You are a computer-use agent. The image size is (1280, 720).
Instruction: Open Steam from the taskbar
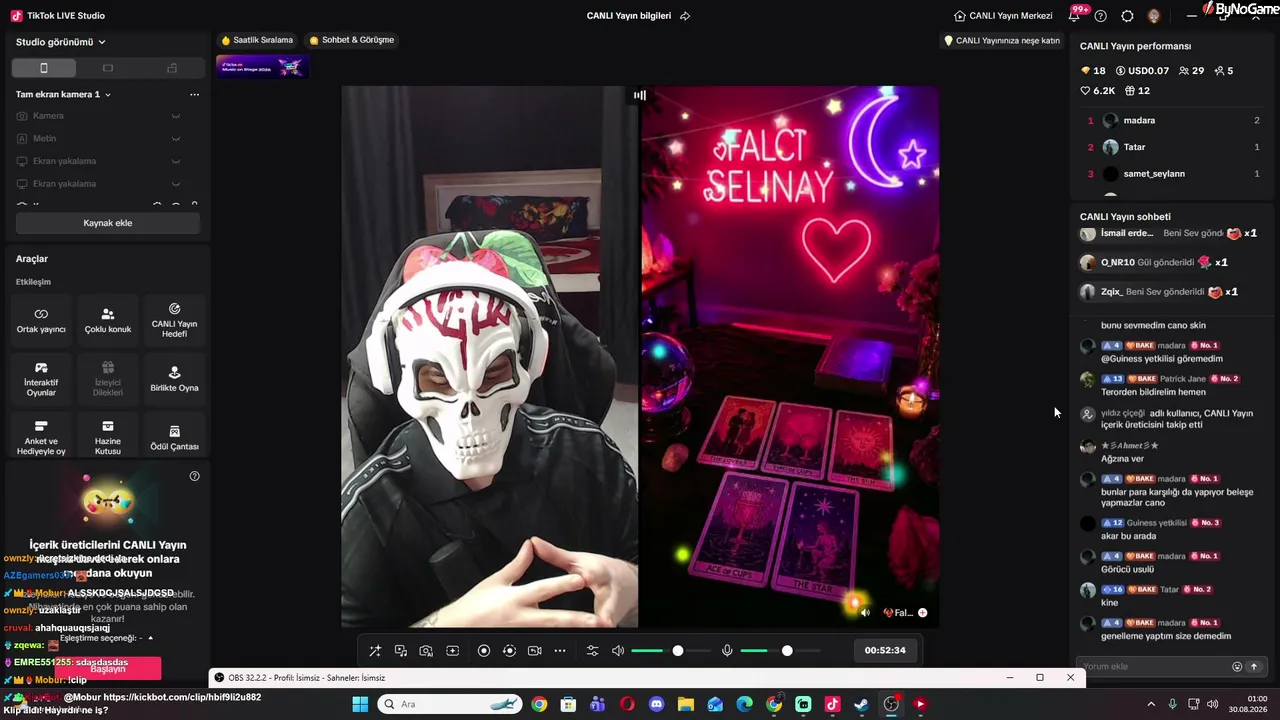pyautogui.click(x=861, y=704)
